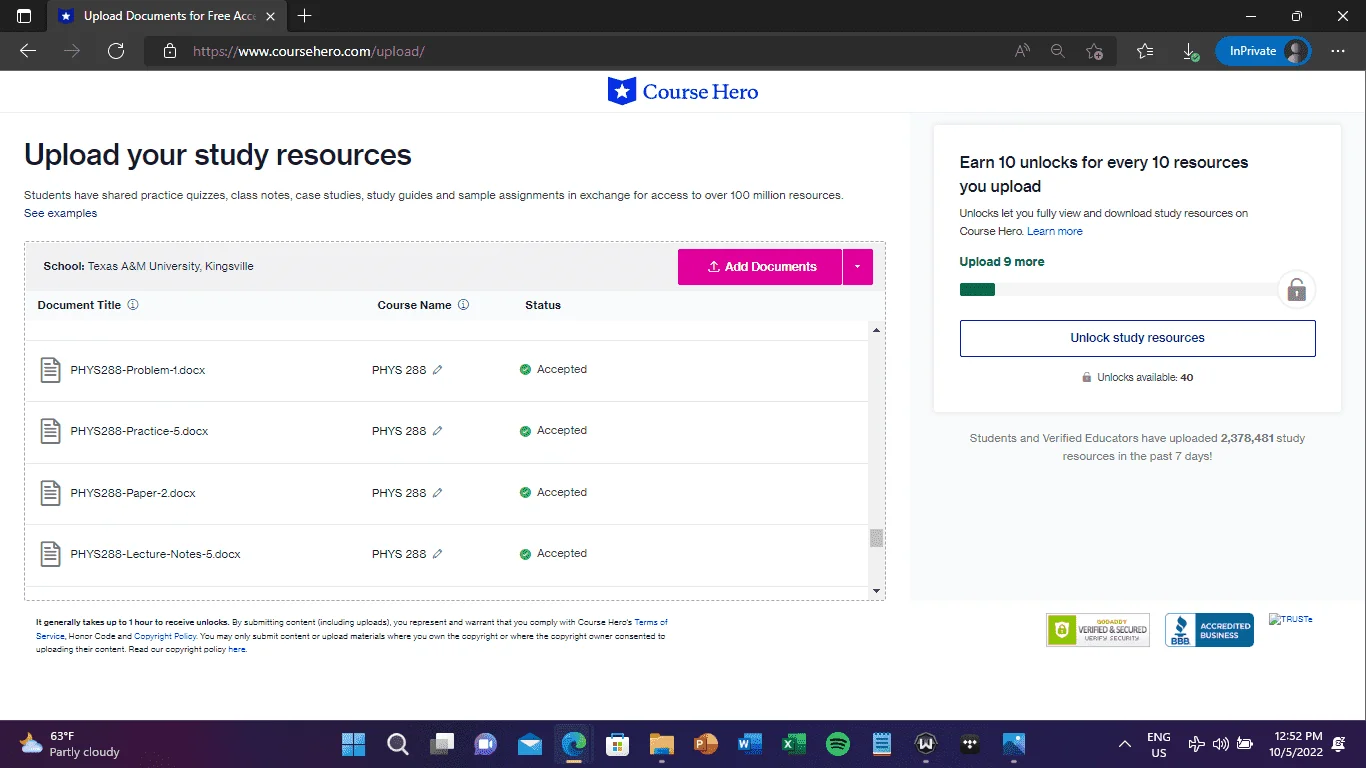
Task: Open the Favorites list
Action: tap(1145, 51)
